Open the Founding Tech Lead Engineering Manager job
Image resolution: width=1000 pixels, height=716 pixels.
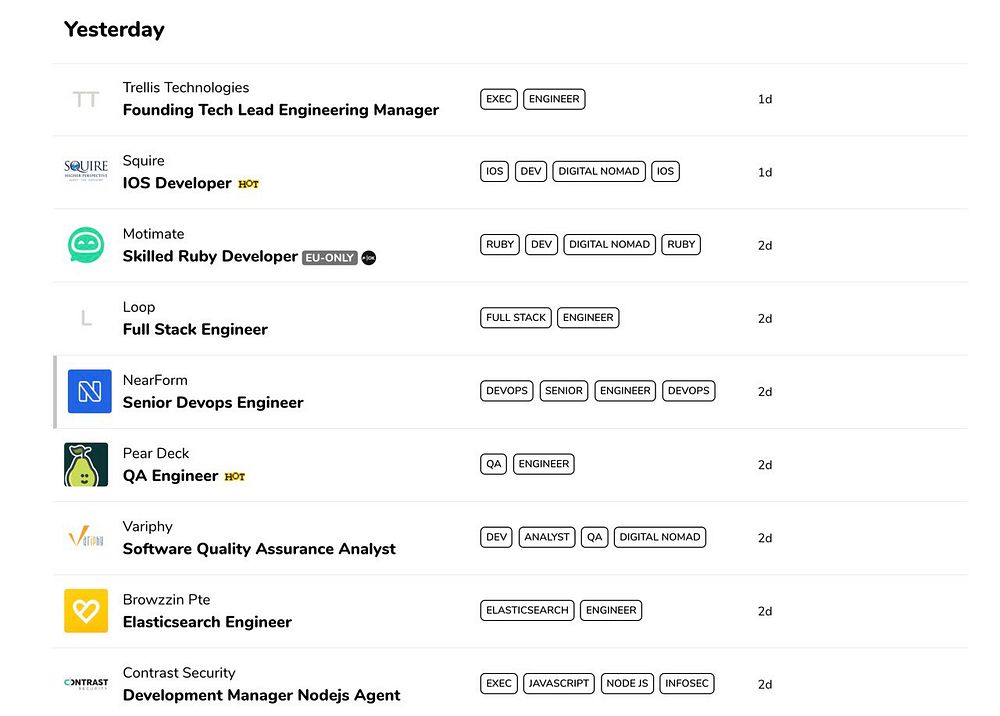tap(280, 110)
